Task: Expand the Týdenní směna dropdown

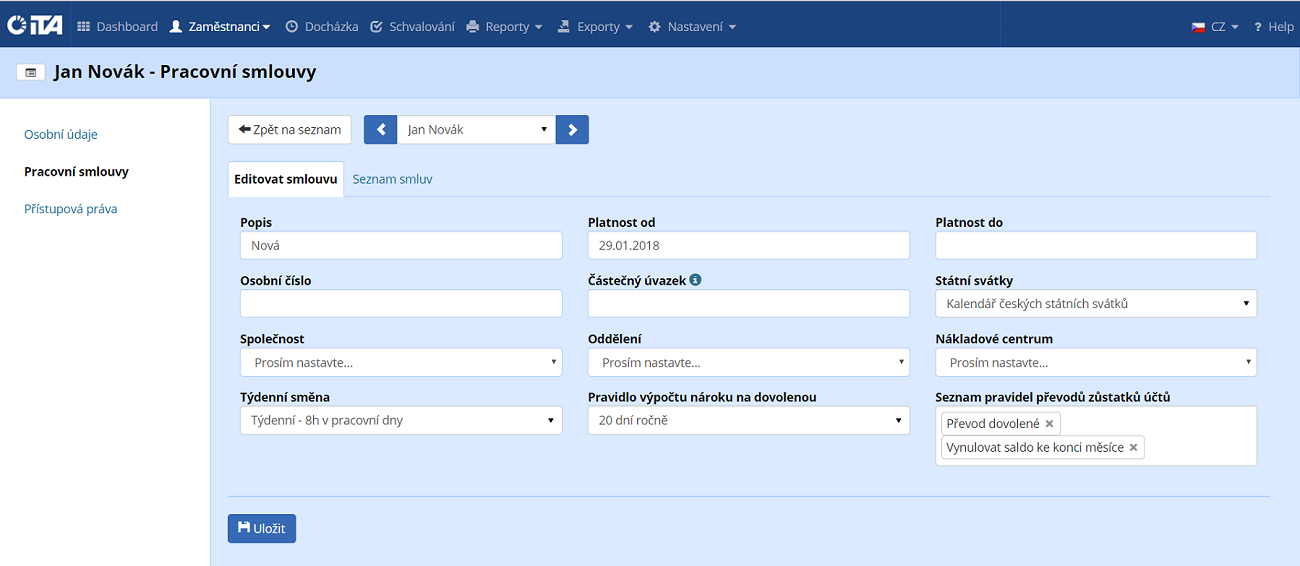Action: coord(401,420)
